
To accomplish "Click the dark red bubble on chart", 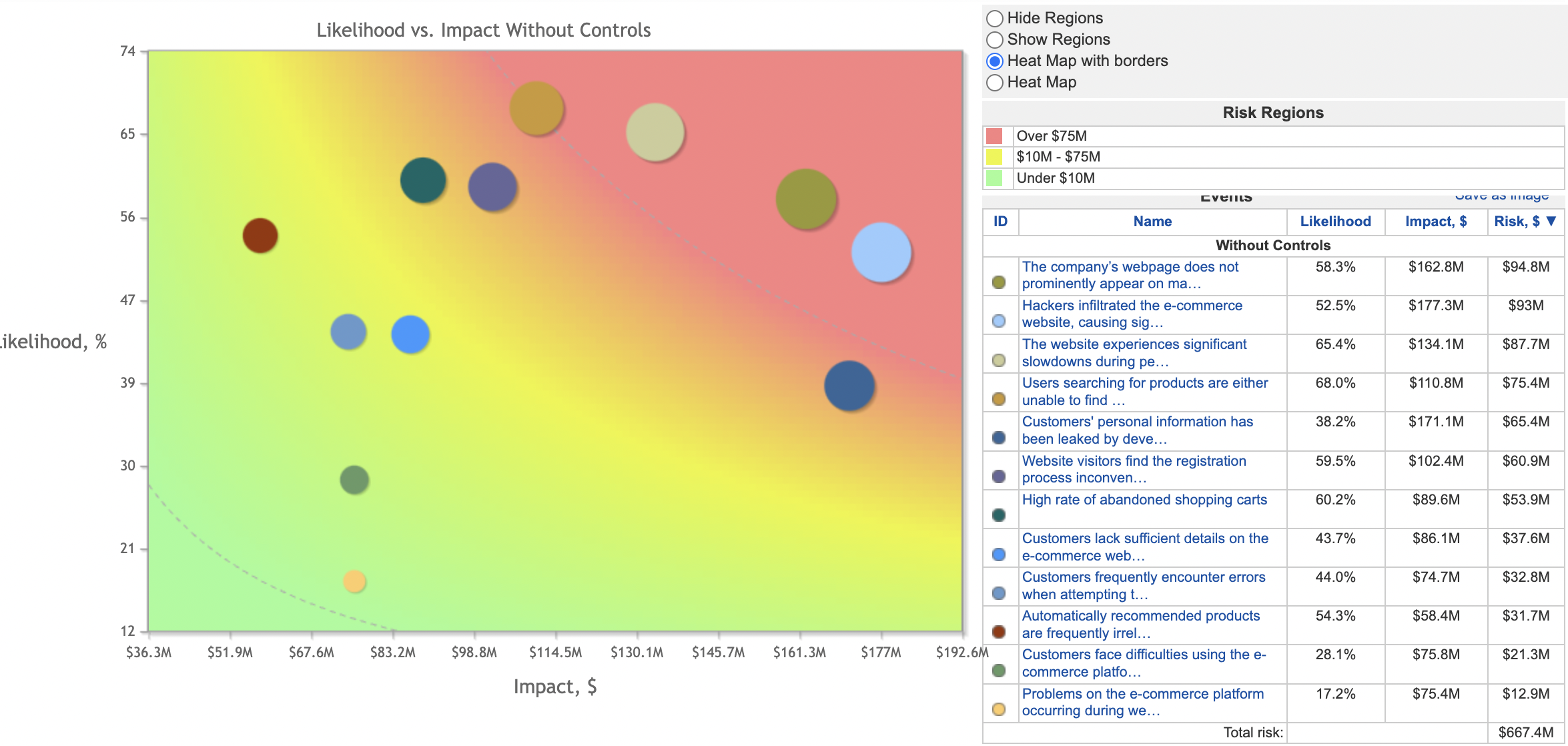I will click(x=260, y=236).
